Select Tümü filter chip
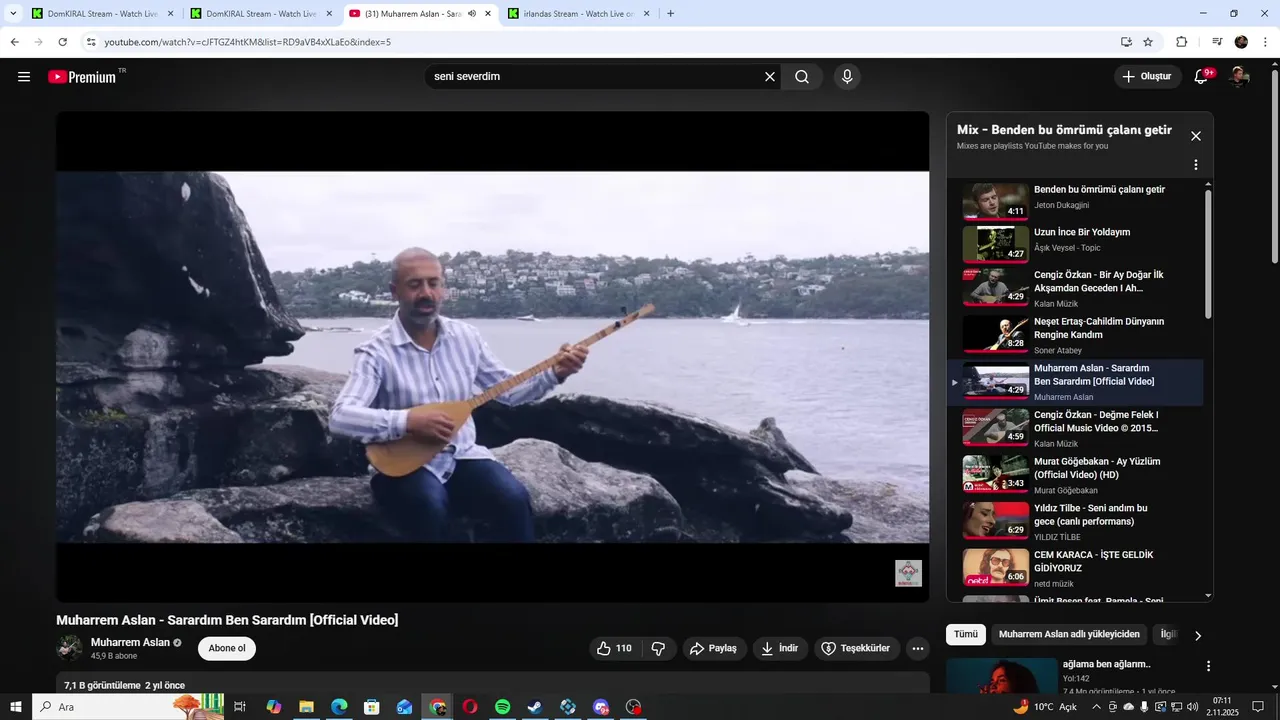The height and width of the screenshot is (720, 1280). tap(966, 634)
